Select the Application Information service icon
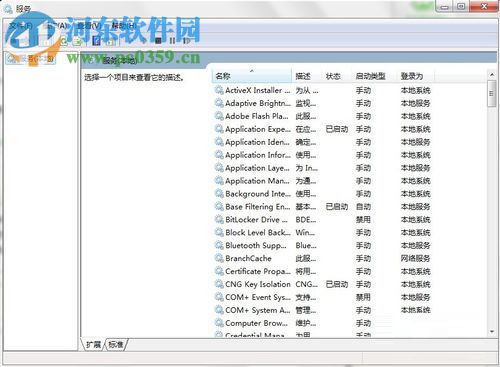 219,155
